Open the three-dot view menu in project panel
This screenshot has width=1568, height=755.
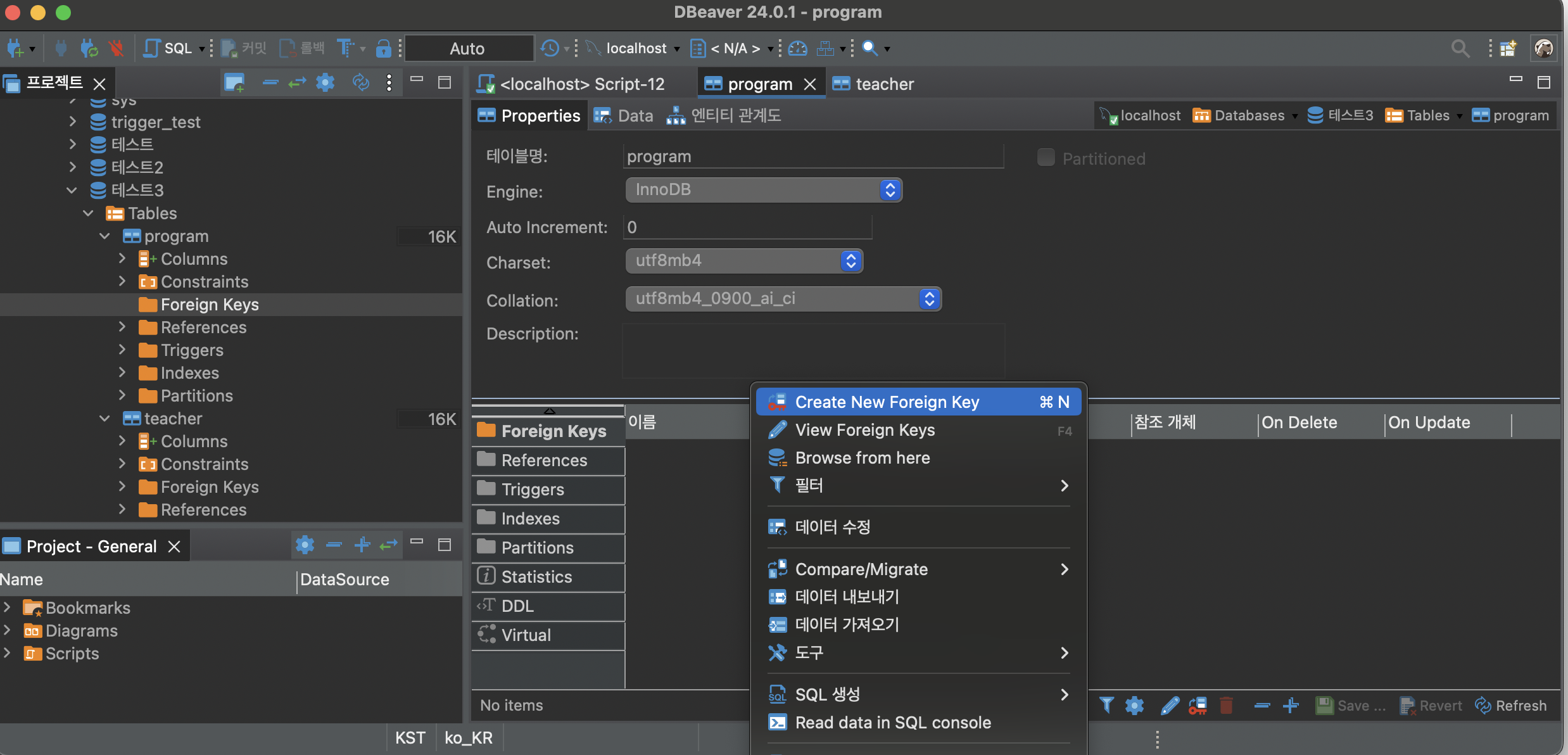point(389,83)
